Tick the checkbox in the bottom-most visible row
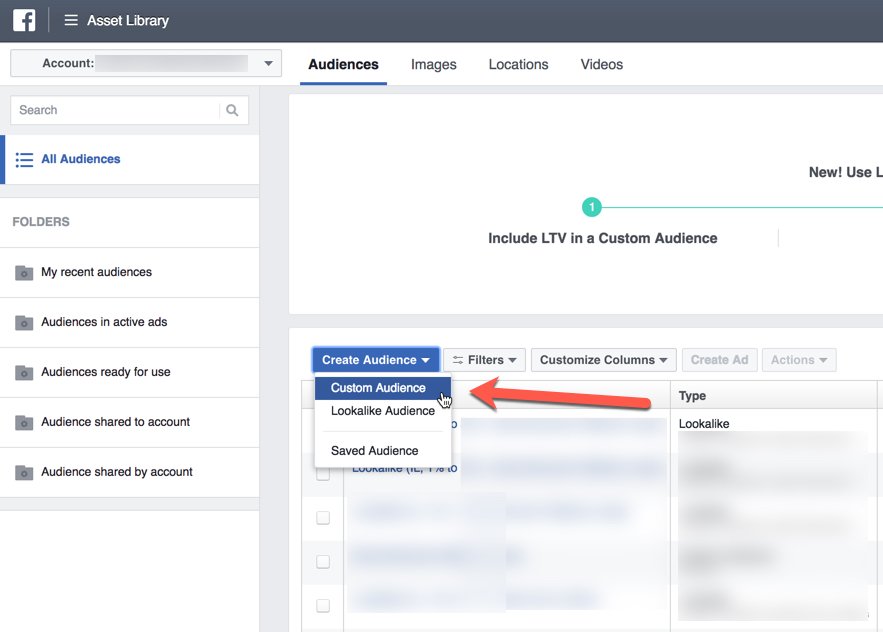Screen dimensions: 883x632 click(x=323, y=606)
